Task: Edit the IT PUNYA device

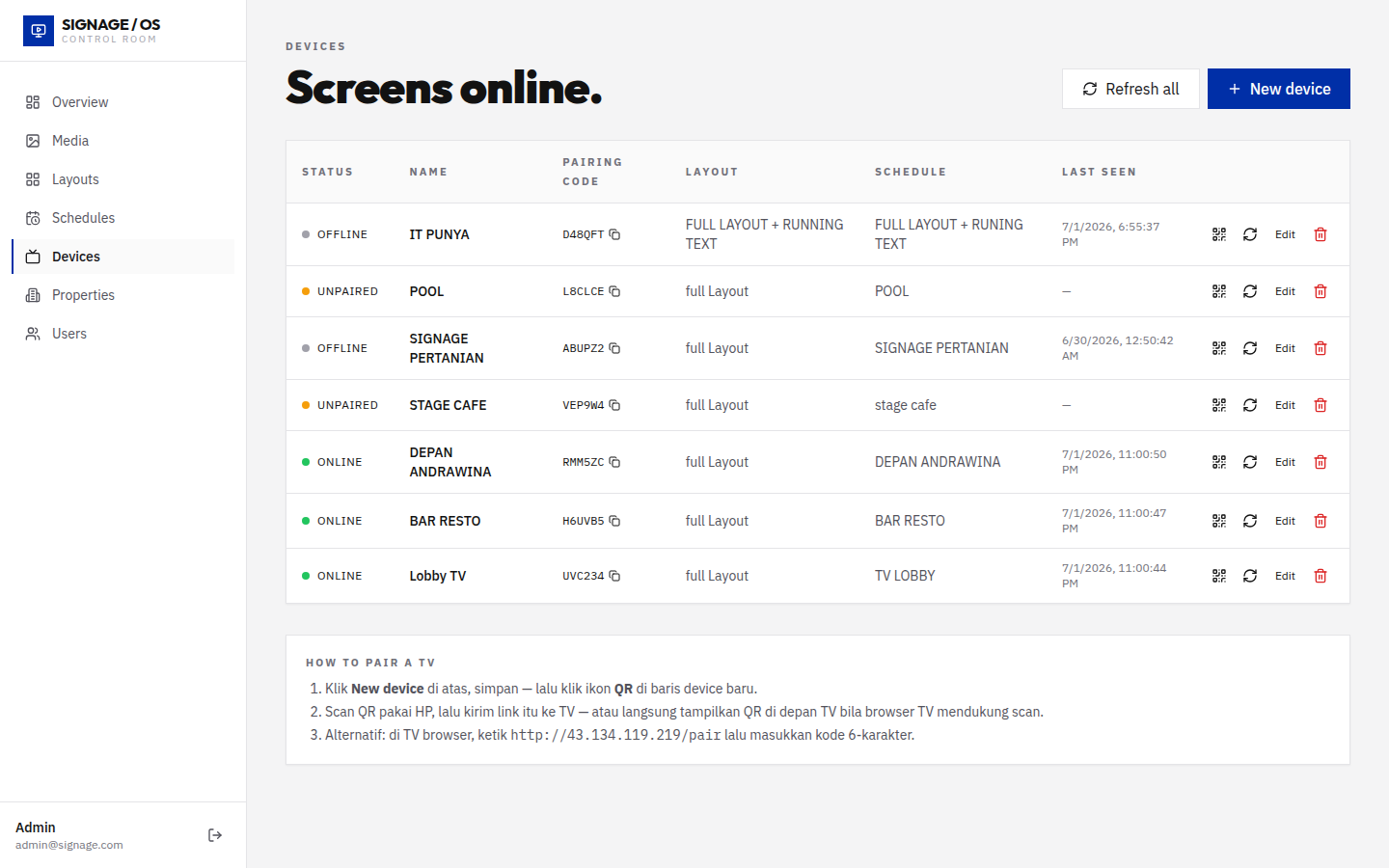Action: pos(1285,234)
